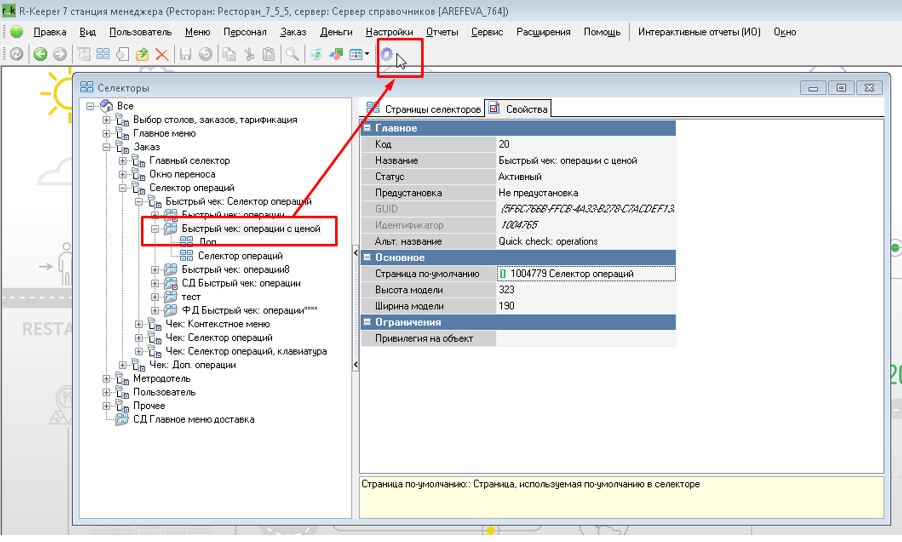Open dropdown arrow beside grid view icon
The height and width of the screenshot is (542, 902).
[x=368, y=54]
